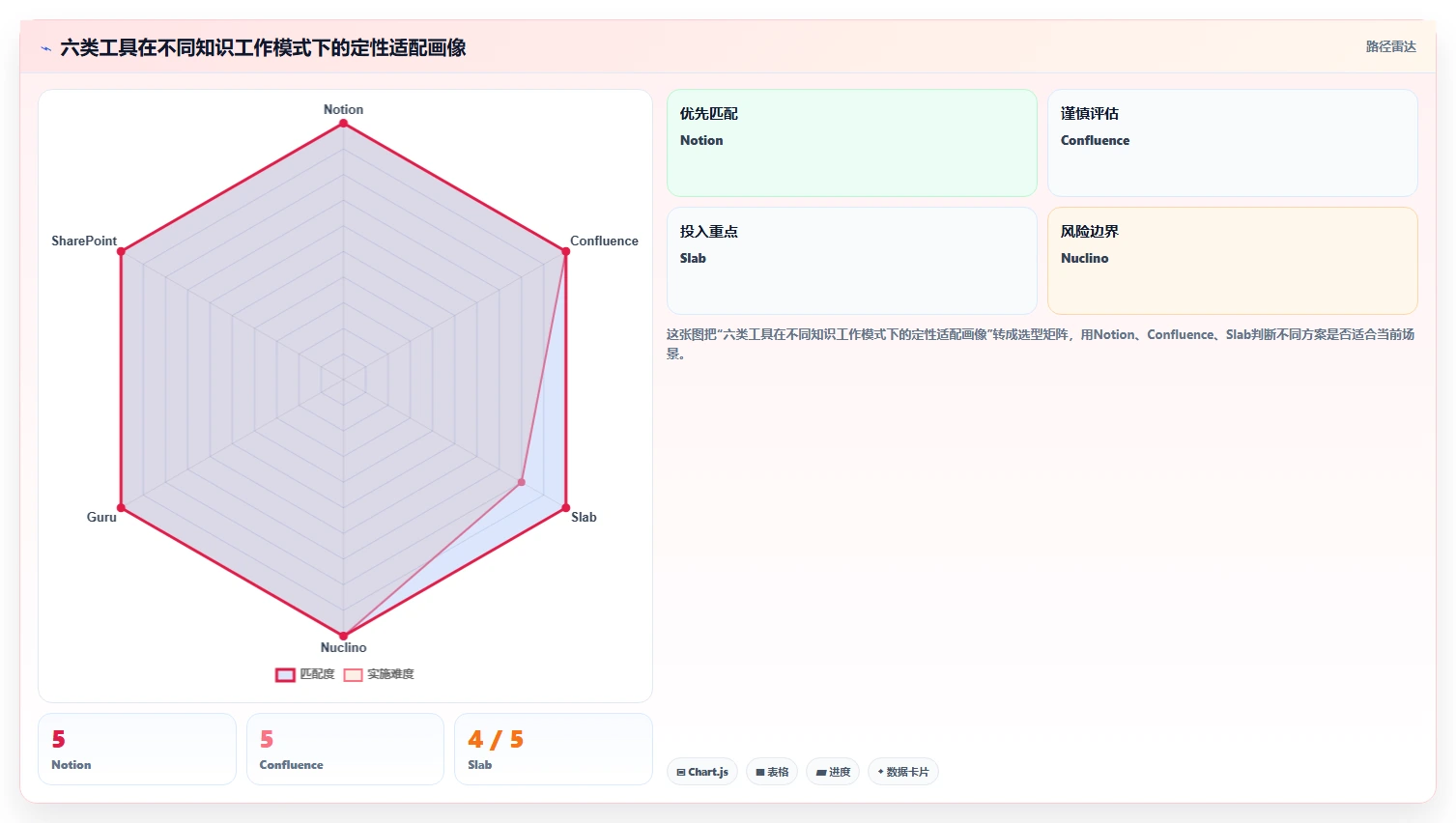Click the page title 六类工具在不同知识工作模式下的定性适配画像
Screen dimensions: 1456x823
point(263,47)
